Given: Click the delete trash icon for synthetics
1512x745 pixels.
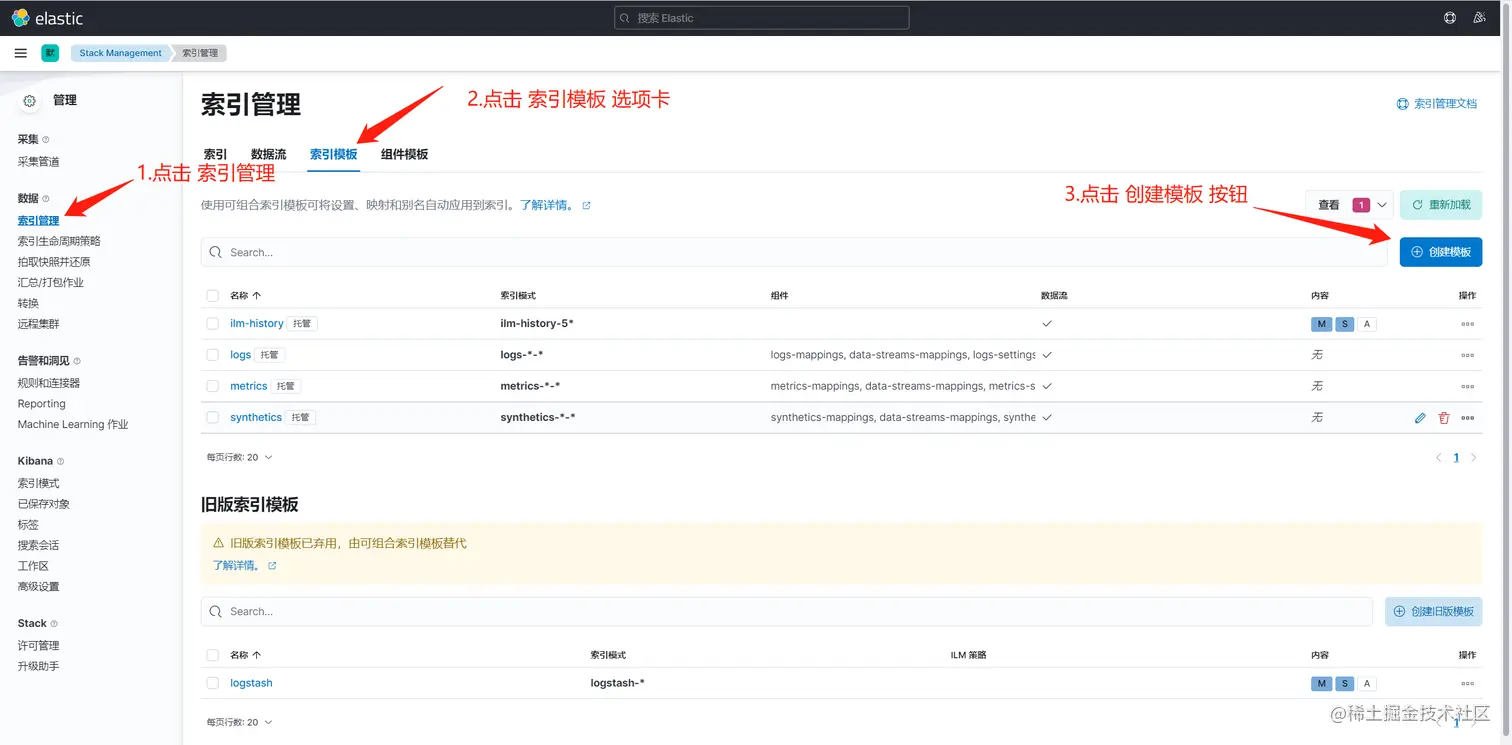Looking at the screenshot, I should click(x=1444, y=418).
